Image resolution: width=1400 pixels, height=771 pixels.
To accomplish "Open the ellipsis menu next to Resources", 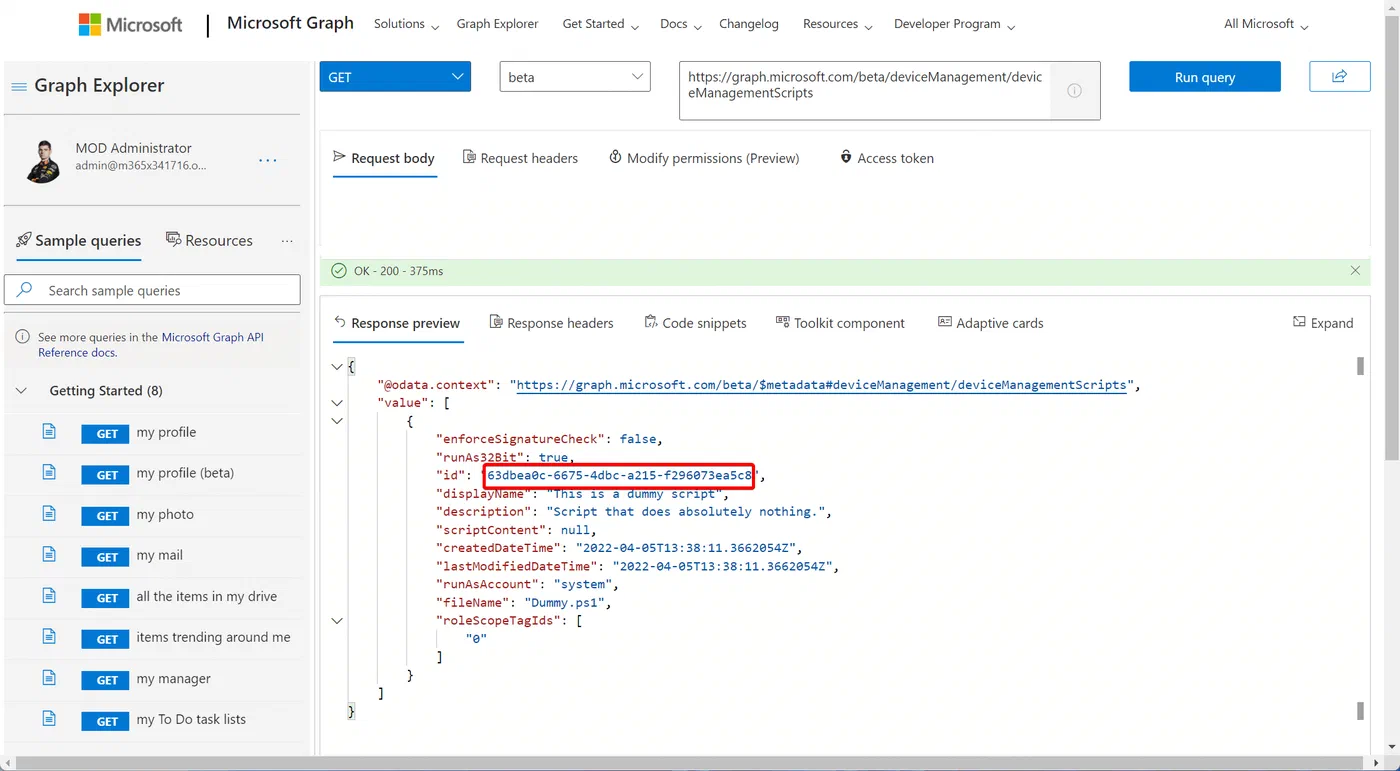I will (x=287, y=241).
